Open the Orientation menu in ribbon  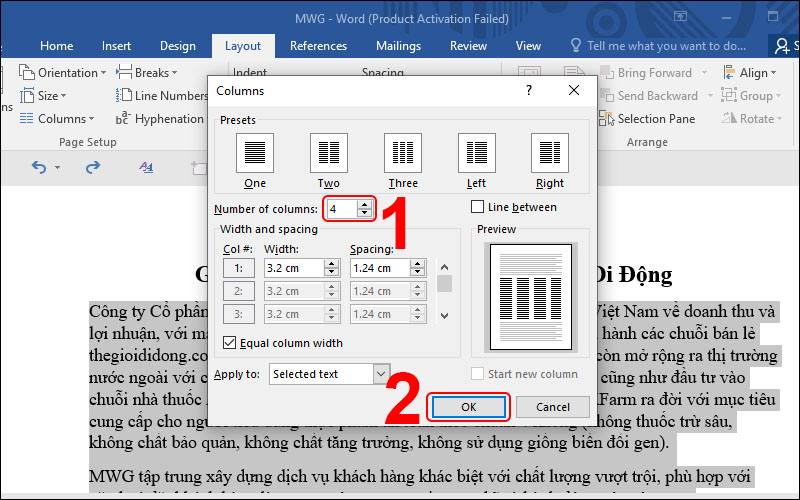tap(62, 72)
